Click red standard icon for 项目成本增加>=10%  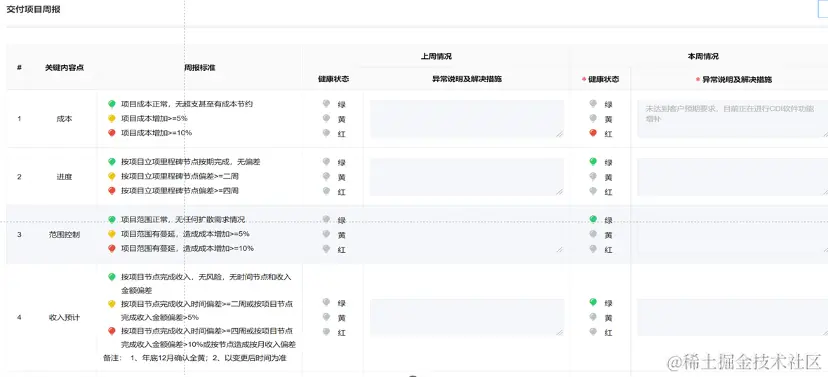(111, 133)
